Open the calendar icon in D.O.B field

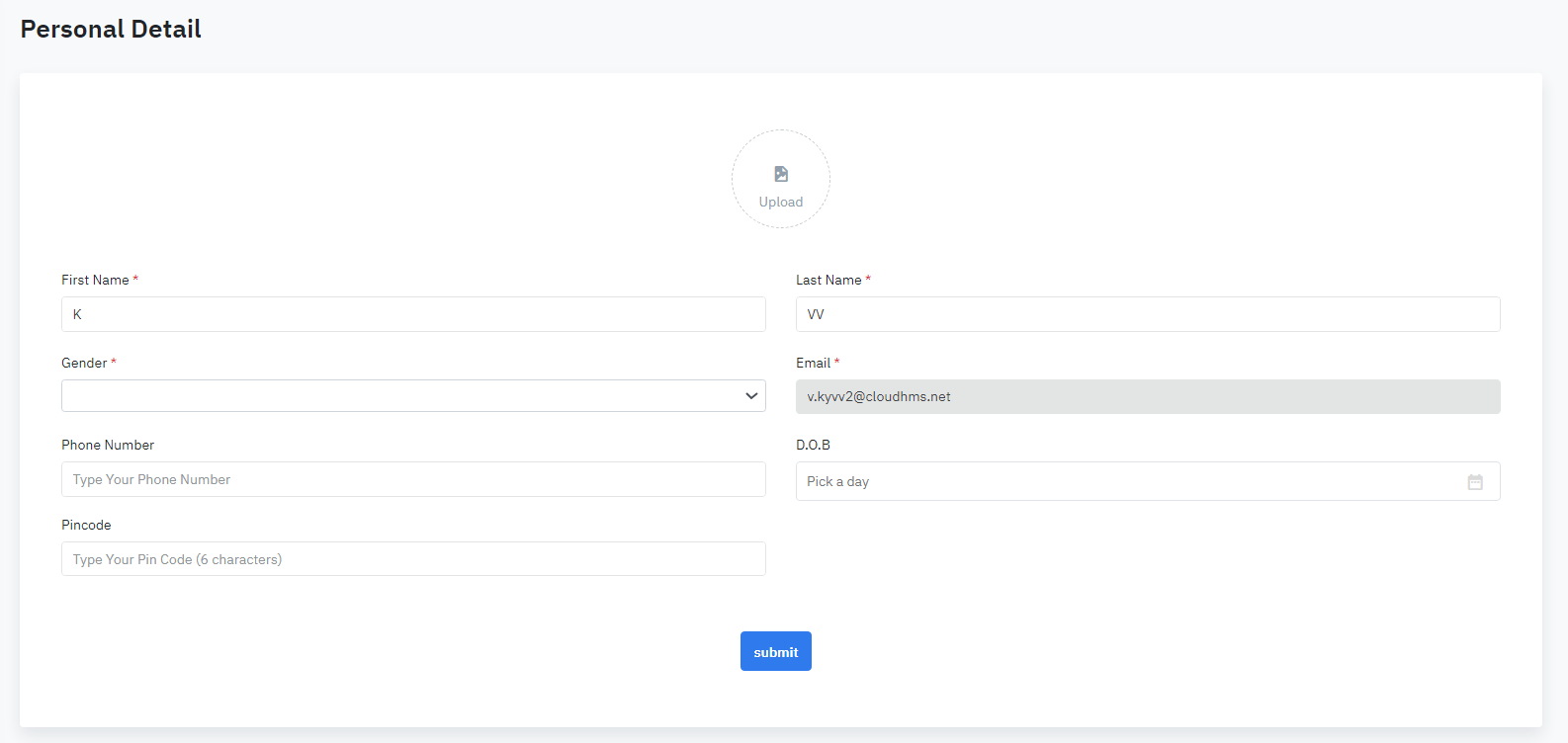(x=1475, y=482)
